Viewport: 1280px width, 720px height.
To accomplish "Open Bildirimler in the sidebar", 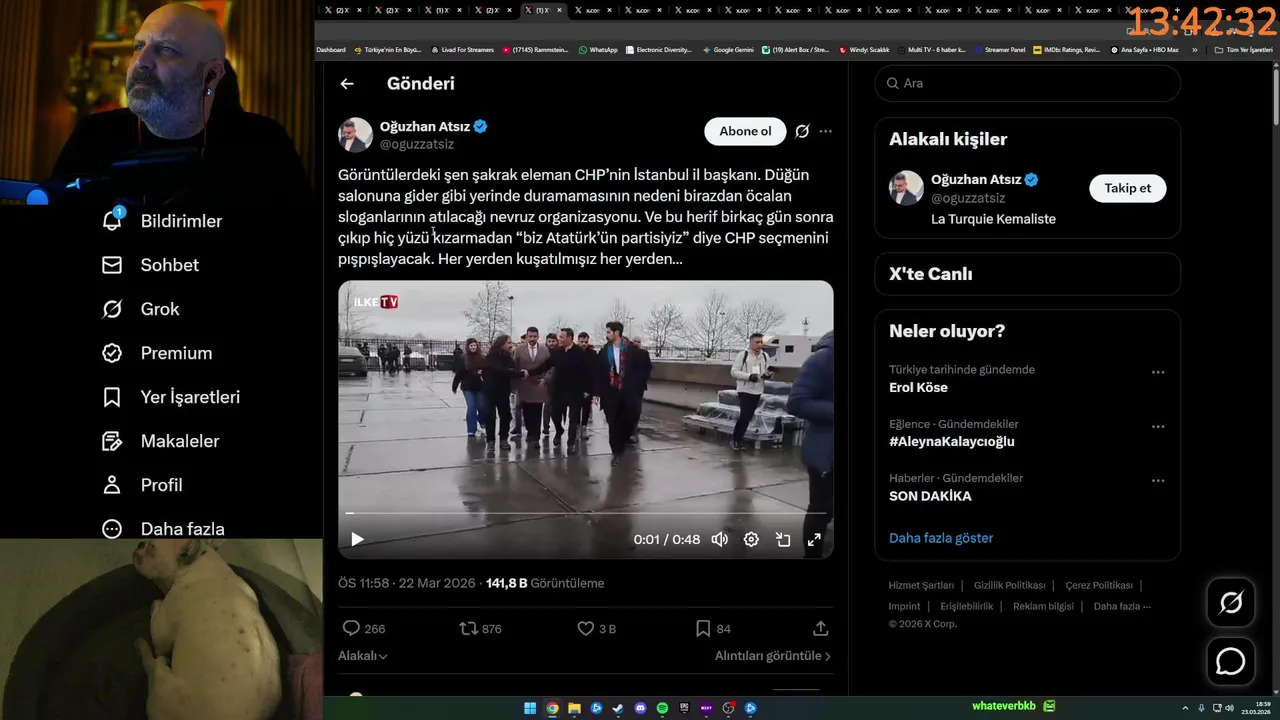I will 163,221.
